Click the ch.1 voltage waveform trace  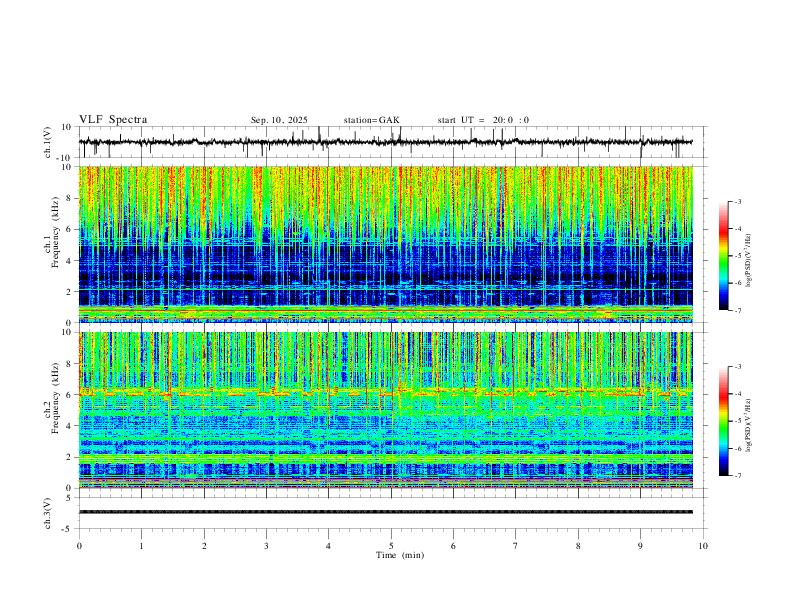tap(386, 142)
